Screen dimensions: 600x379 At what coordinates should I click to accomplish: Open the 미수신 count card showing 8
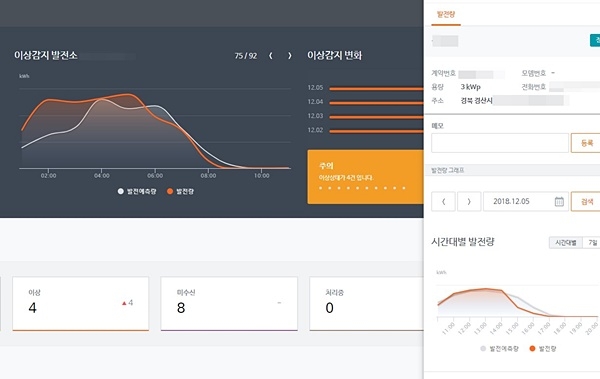229,304
